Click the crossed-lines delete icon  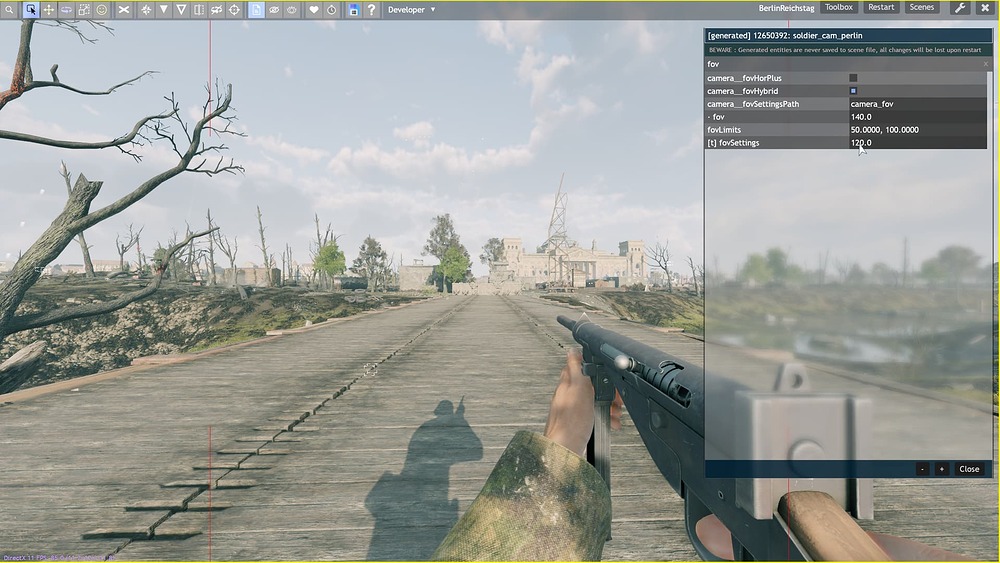coord(124,10)
